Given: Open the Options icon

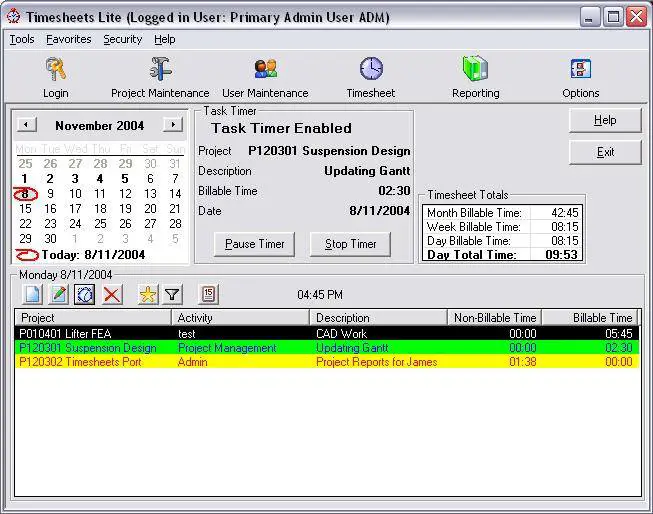Looking at the screenshot, I should 580,69.
